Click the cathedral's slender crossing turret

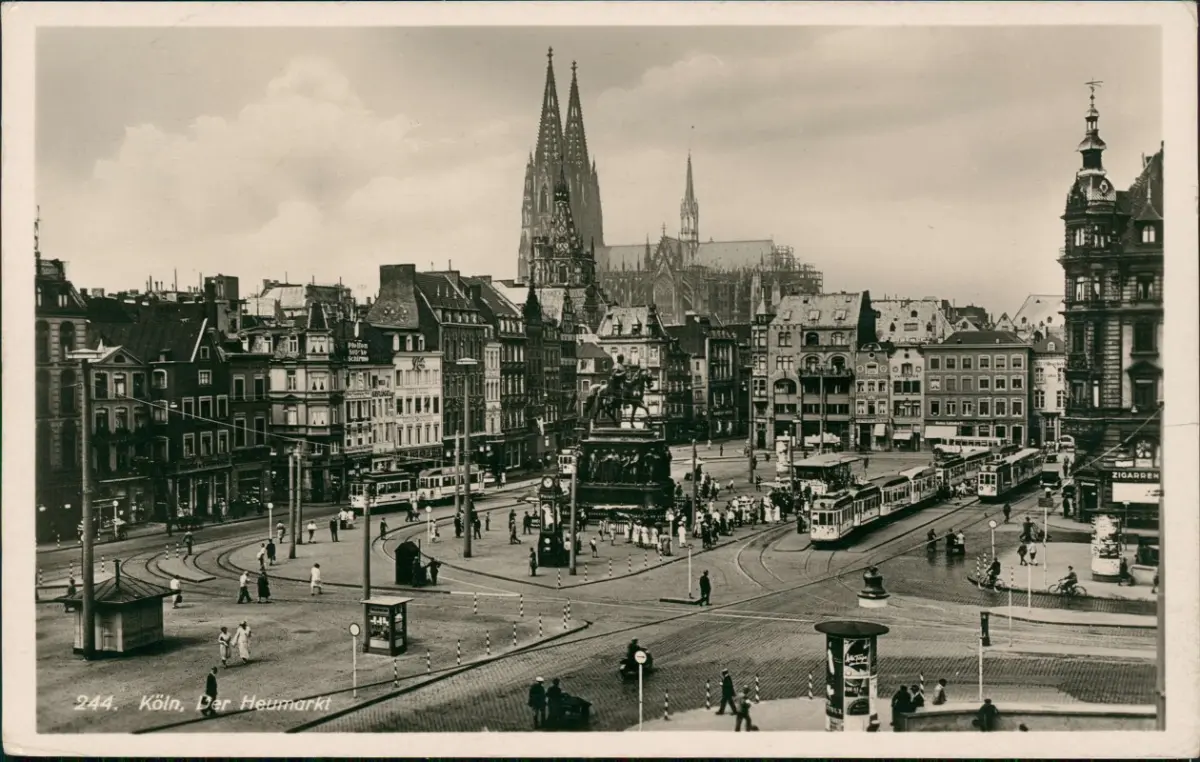(x=689, y=202)
